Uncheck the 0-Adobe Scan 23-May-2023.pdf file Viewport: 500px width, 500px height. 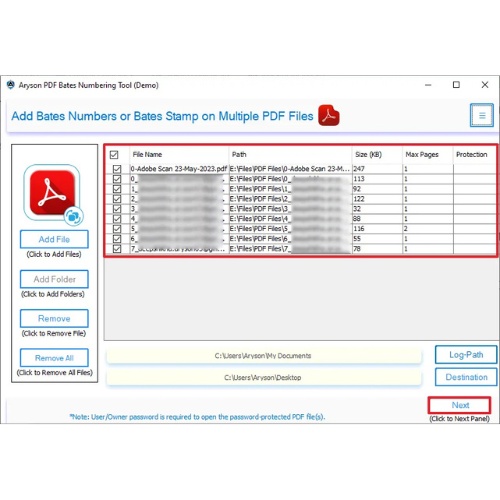[x=117, y=169]
